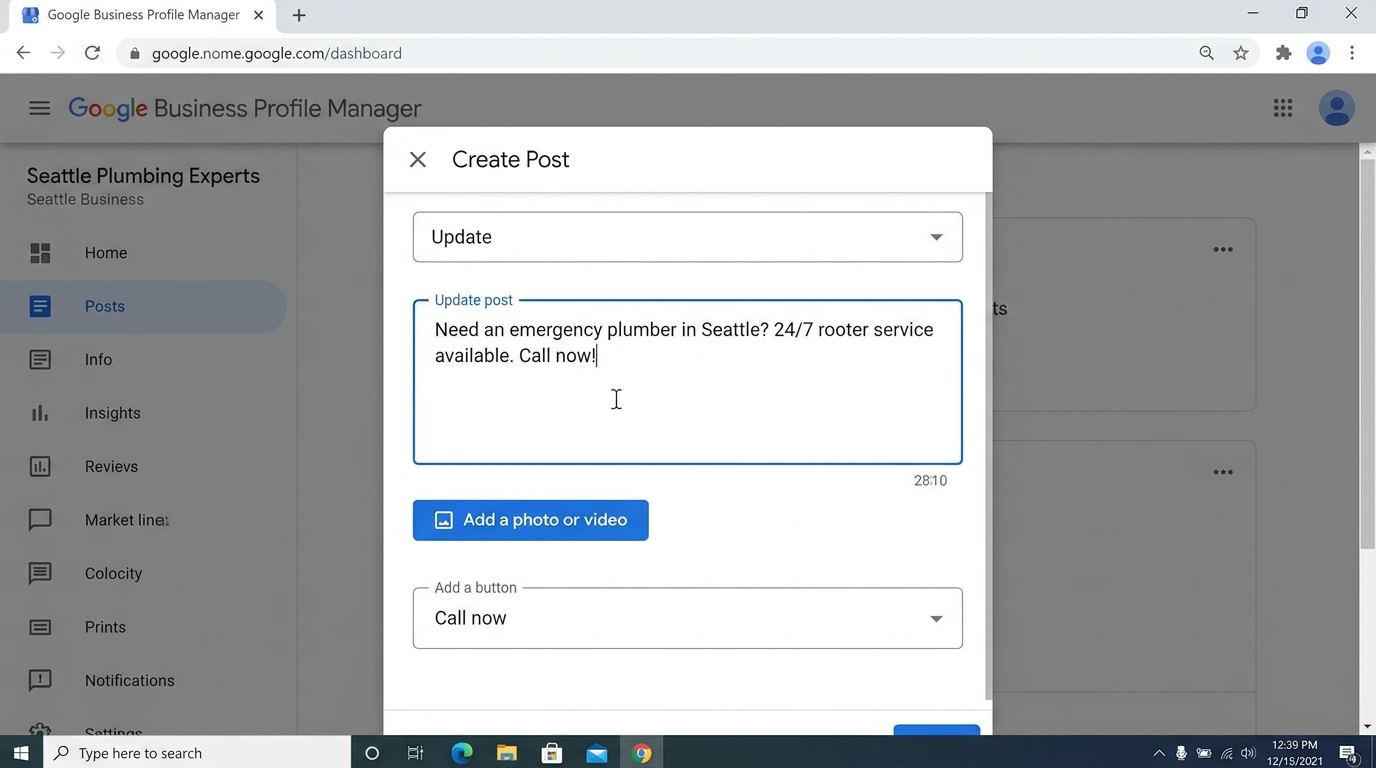Open the Chrome three-dot menu
Viewport: 1376px width, 768px height.
pos(1352,53)
